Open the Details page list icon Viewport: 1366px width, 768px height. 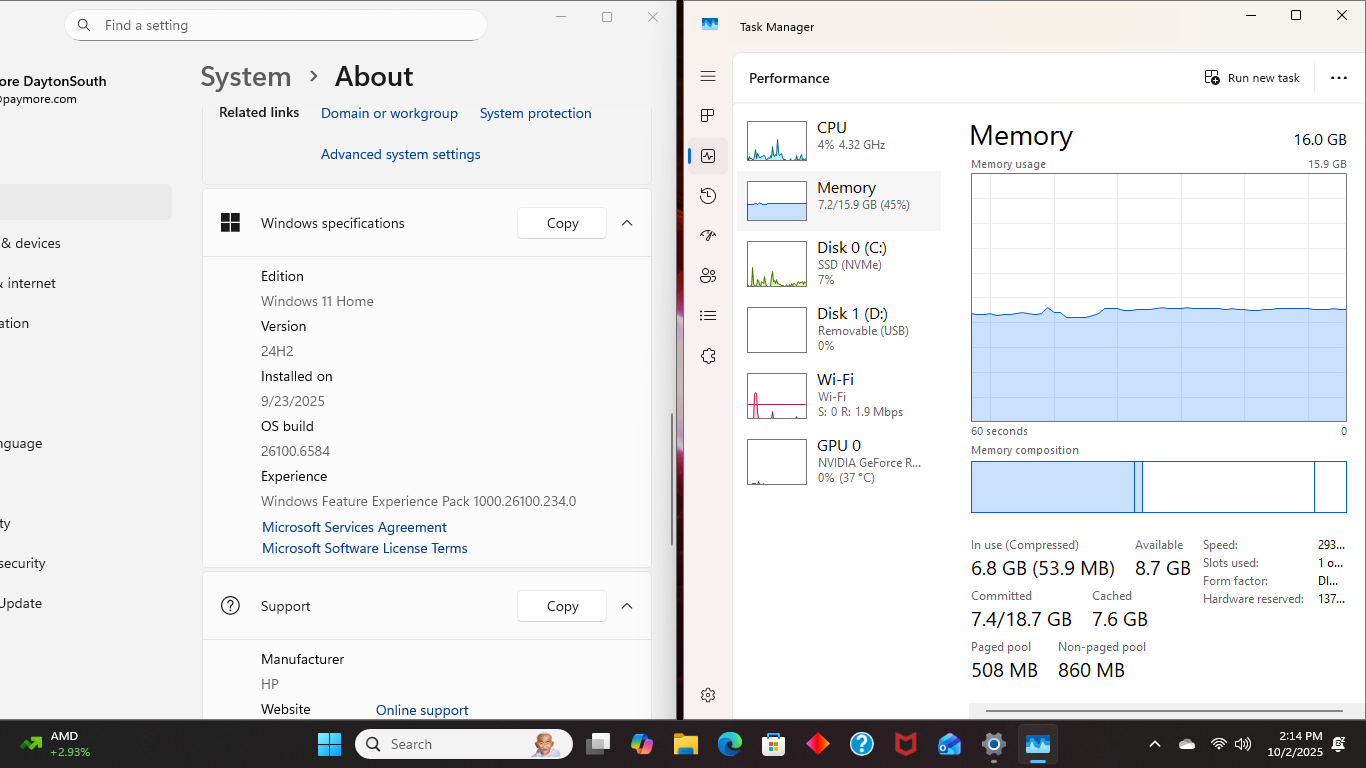pos(708,316)
